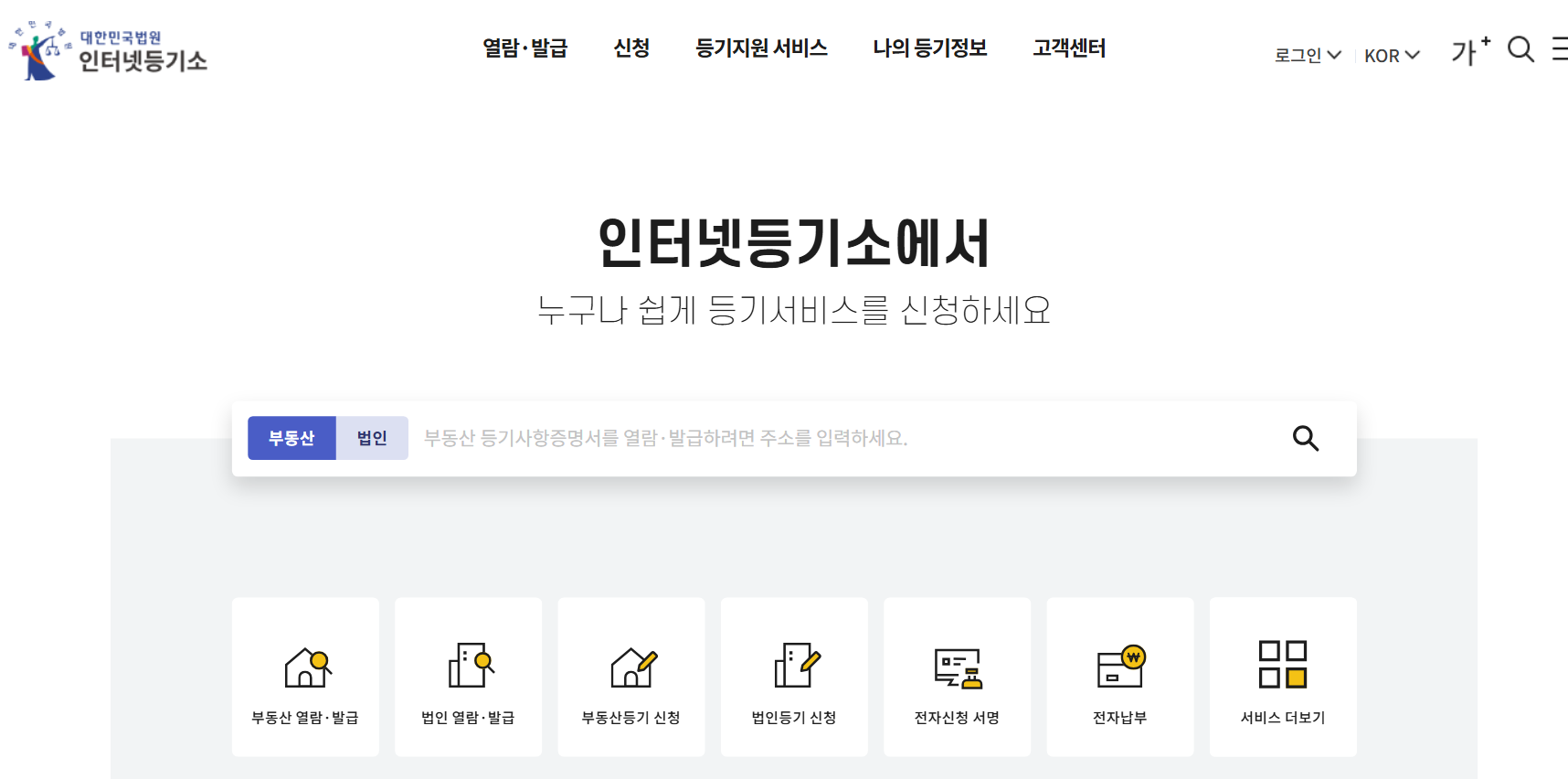Open the 전자납부 link label

point(1120,718)
